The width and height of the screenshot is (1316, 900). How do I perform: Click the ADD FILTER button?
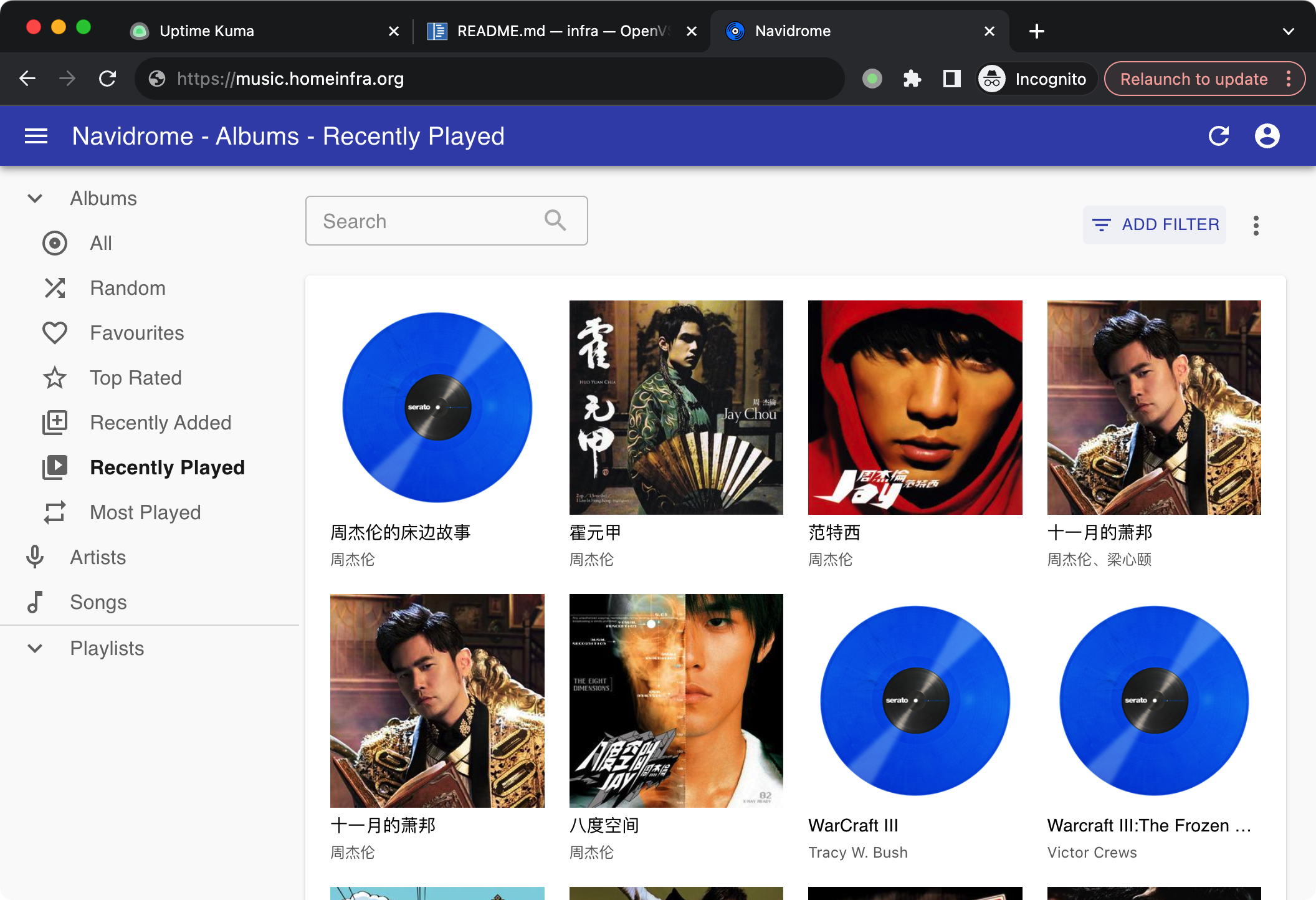point(1155,224)
